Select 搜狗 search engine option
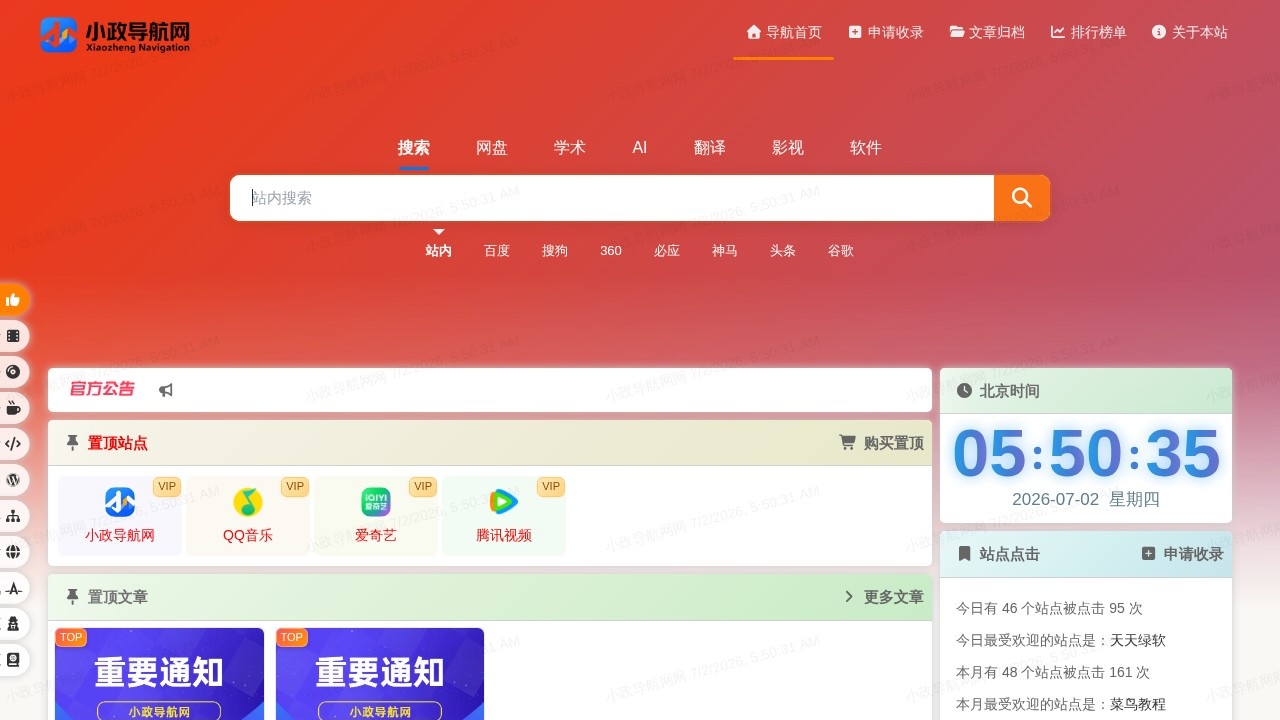Image resolution: width=1280 pixels, height=720 pixels. [555, 251]
